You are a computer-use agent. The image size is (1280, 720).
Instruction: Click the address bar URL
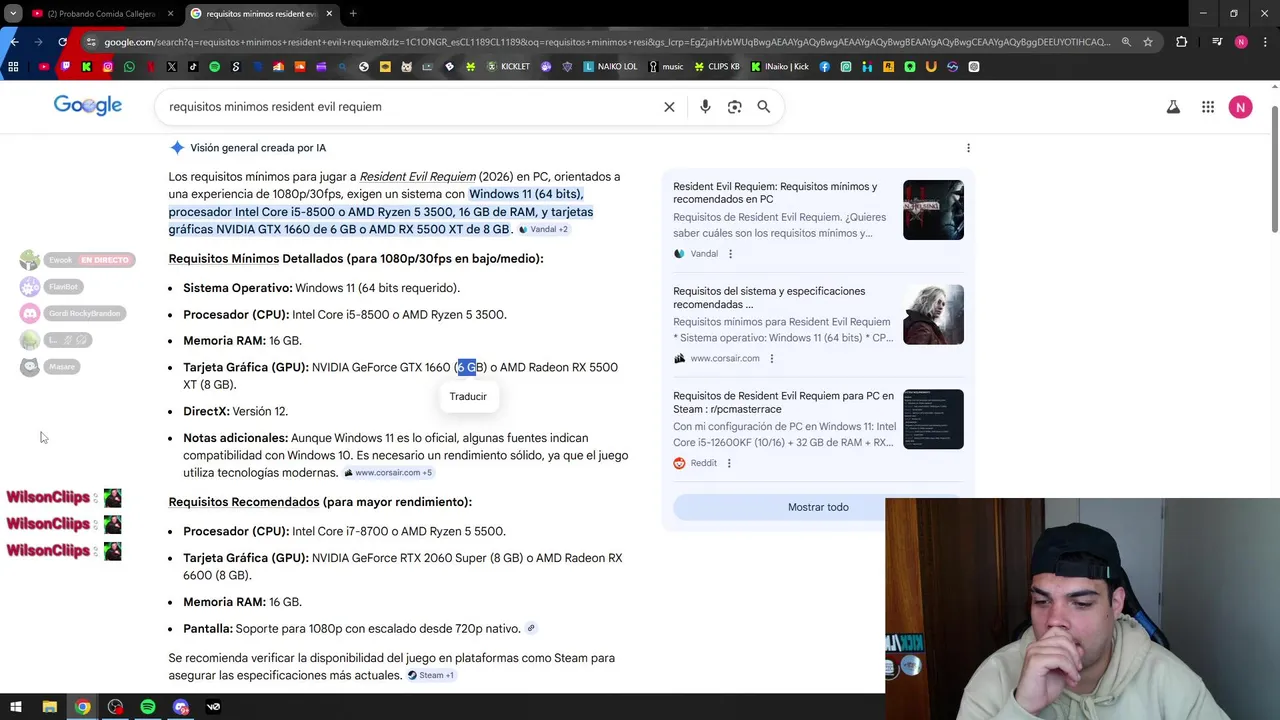607,42
